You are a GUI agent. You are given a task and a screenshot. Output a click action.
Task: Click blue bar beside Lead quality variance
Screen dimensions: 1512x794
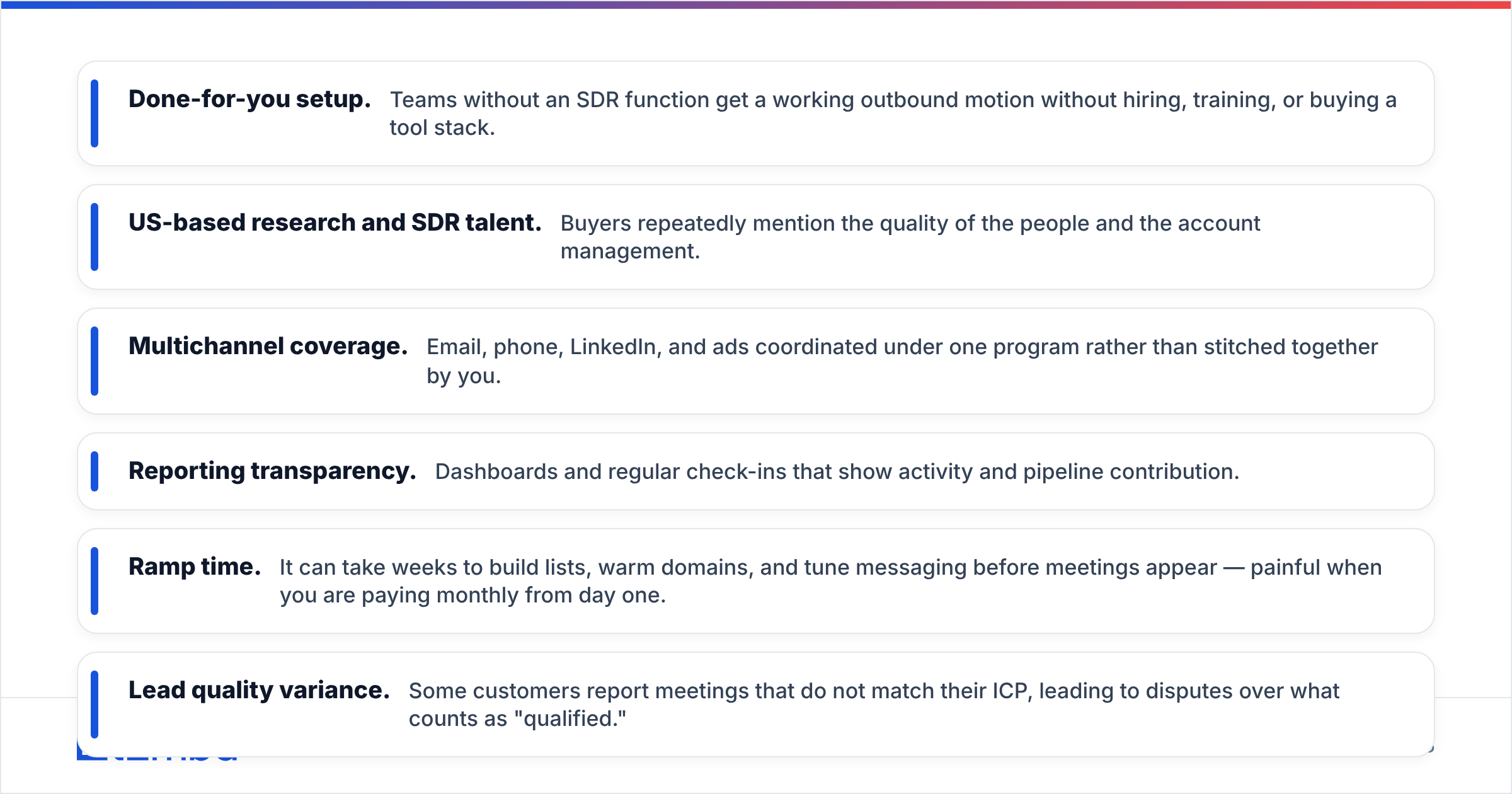[x=94, y=705]
